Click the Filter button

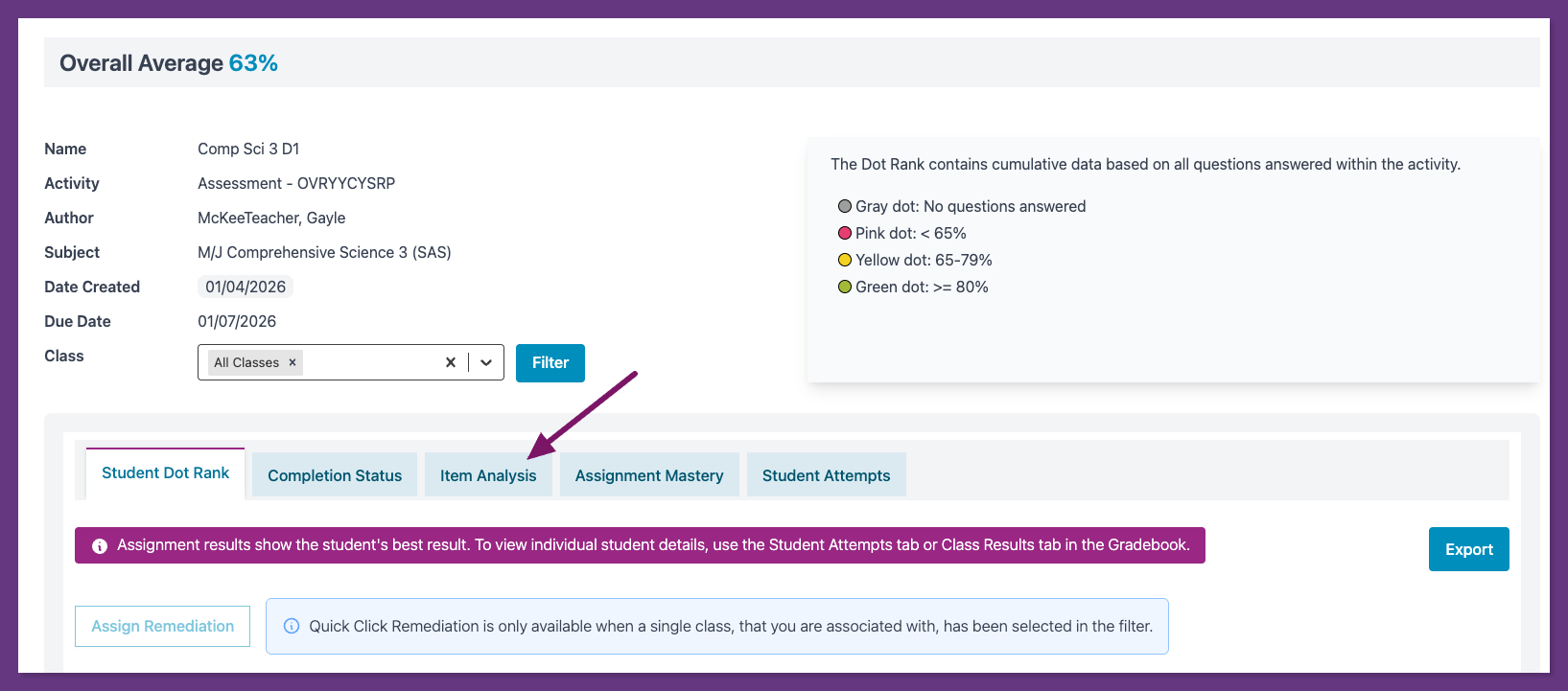tap(550, 362)
